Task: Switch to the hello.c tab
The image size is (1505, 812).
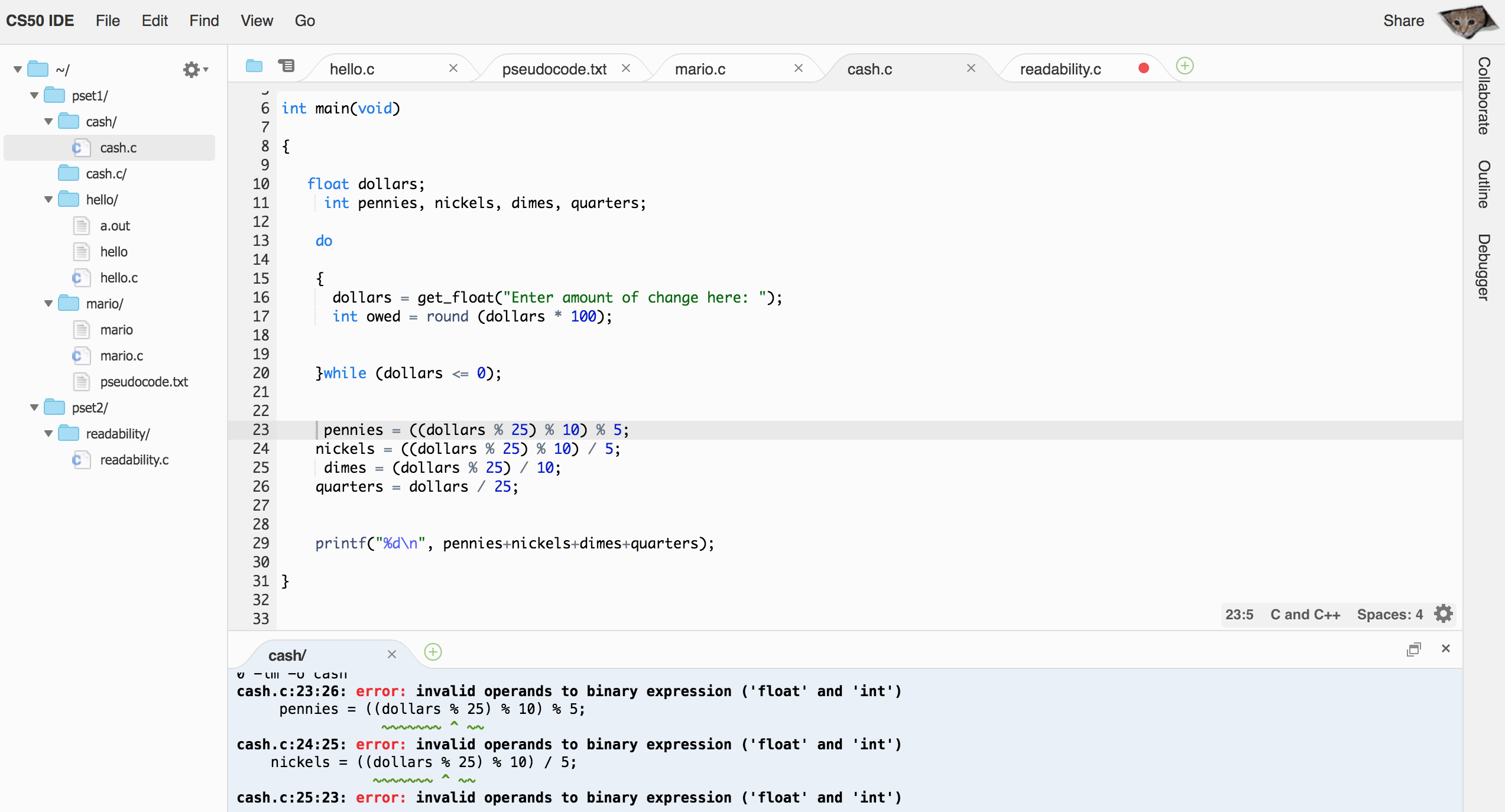Action: click(x=352, y=69)
